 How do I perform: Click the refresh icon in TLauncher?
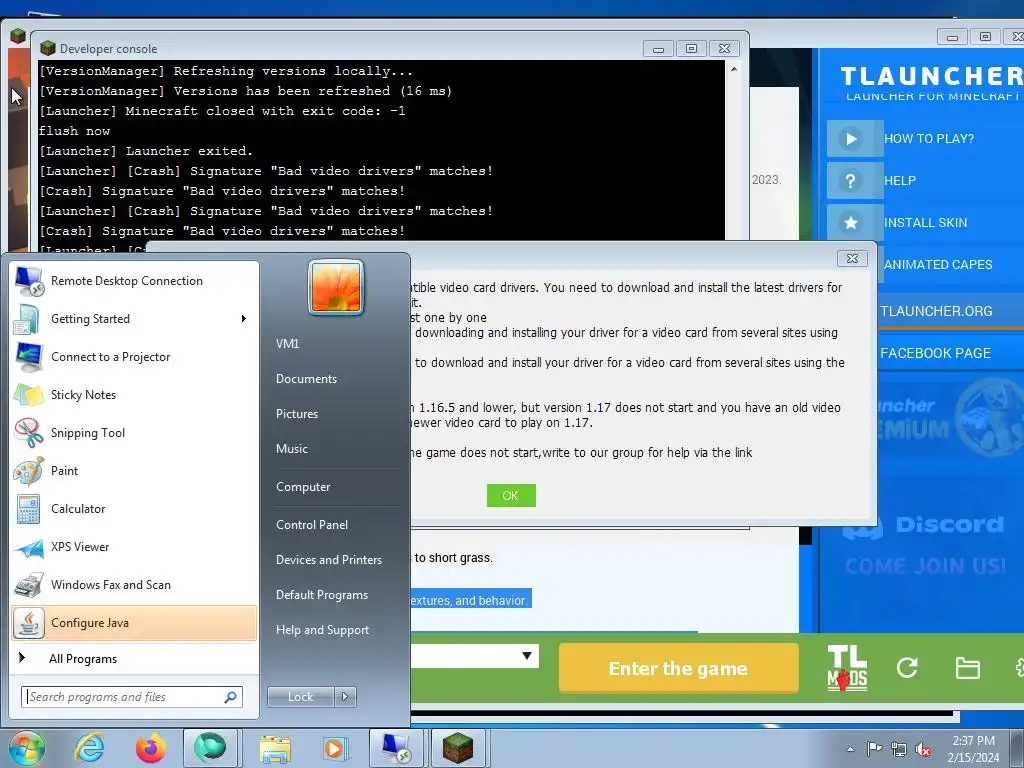pyautogui.click(x=907, y=667)
